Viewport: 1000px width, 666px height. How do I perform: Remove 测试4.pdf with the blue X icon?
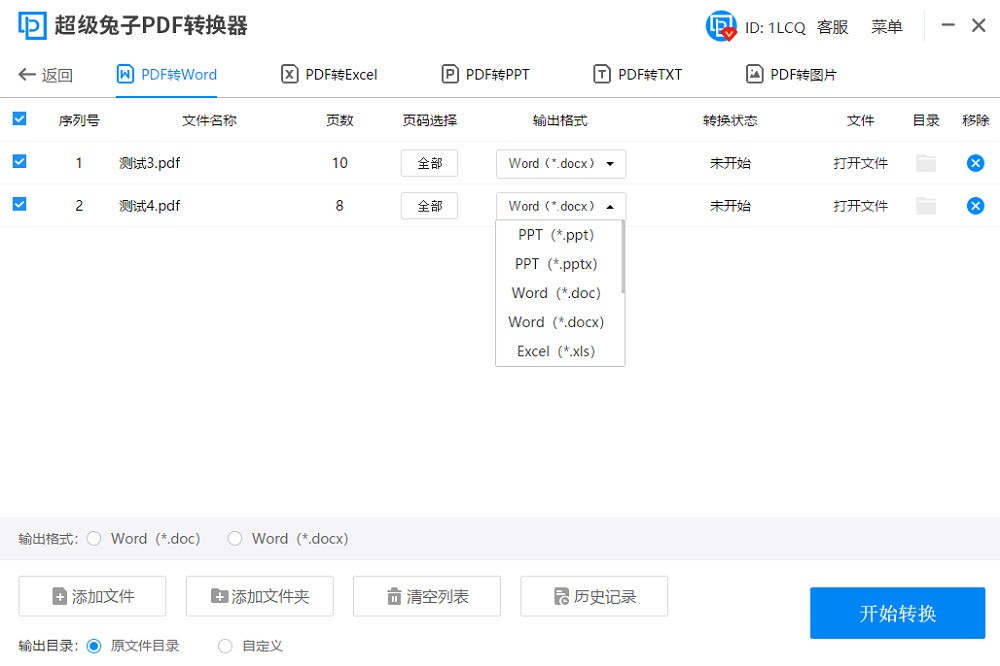point(976,205)
